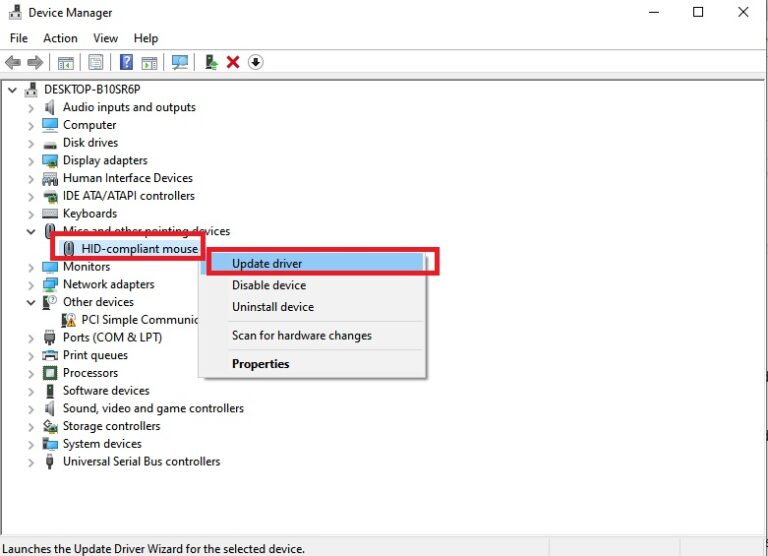Expand the Network adapters category
Screen dimensions: 768x556
31,285
